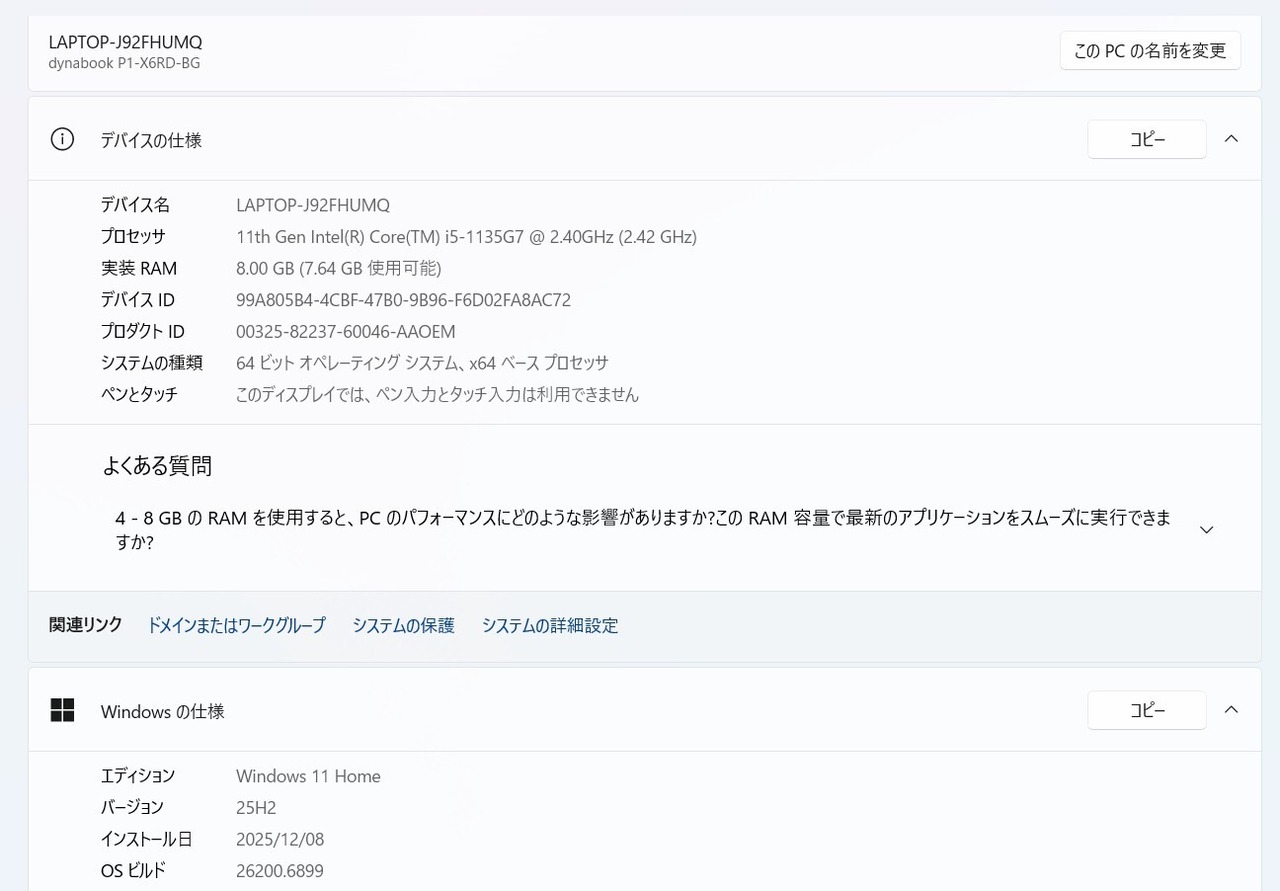Open the システムの保護 link
Image resolution: width=1280 pixels, height=891 pixels.
coord(403,625)
